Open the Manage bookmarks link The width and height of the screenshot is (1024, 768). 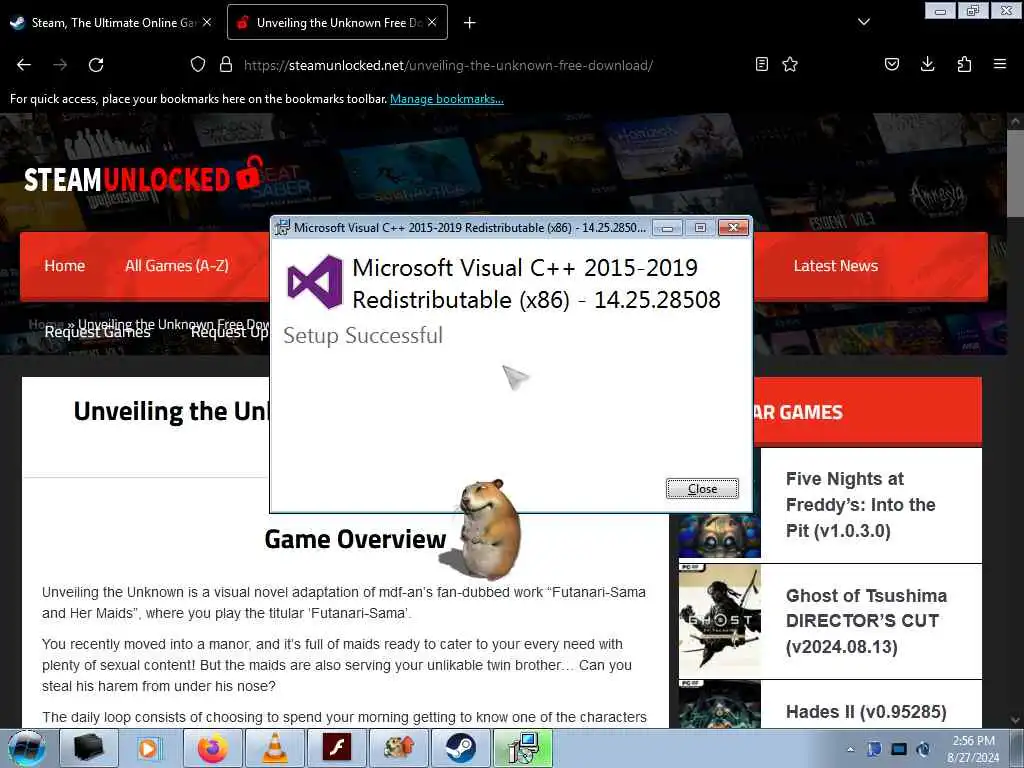click(447, 99)
